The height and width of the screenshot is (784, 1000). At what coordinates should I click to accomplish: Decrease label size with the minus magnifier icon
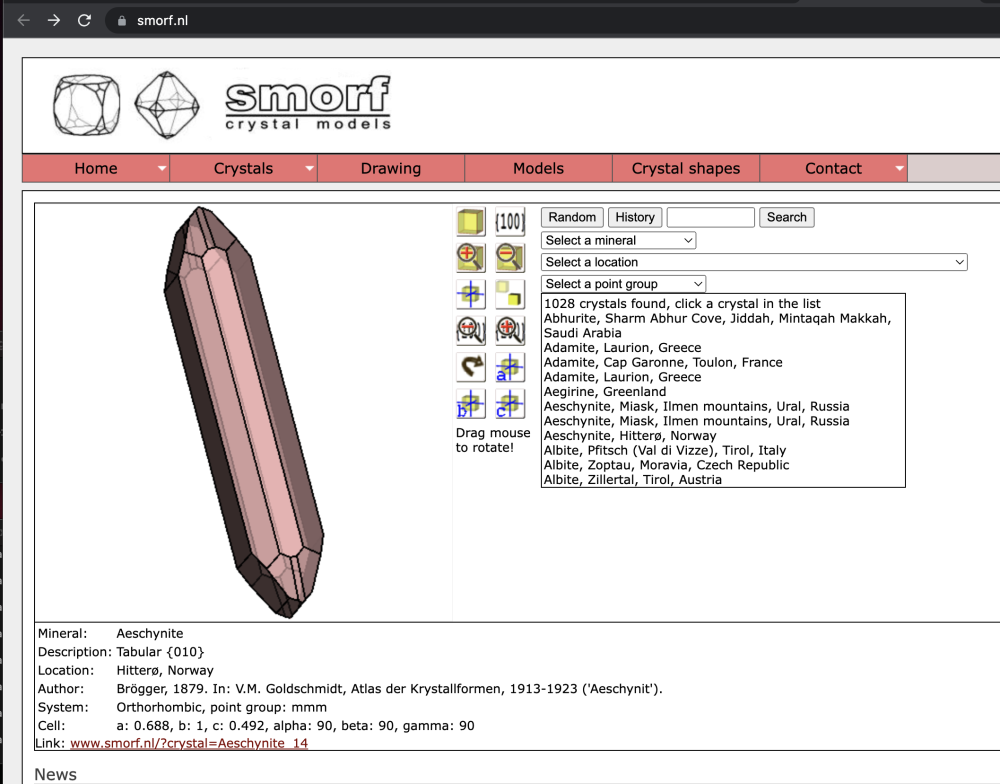[470, 330]
